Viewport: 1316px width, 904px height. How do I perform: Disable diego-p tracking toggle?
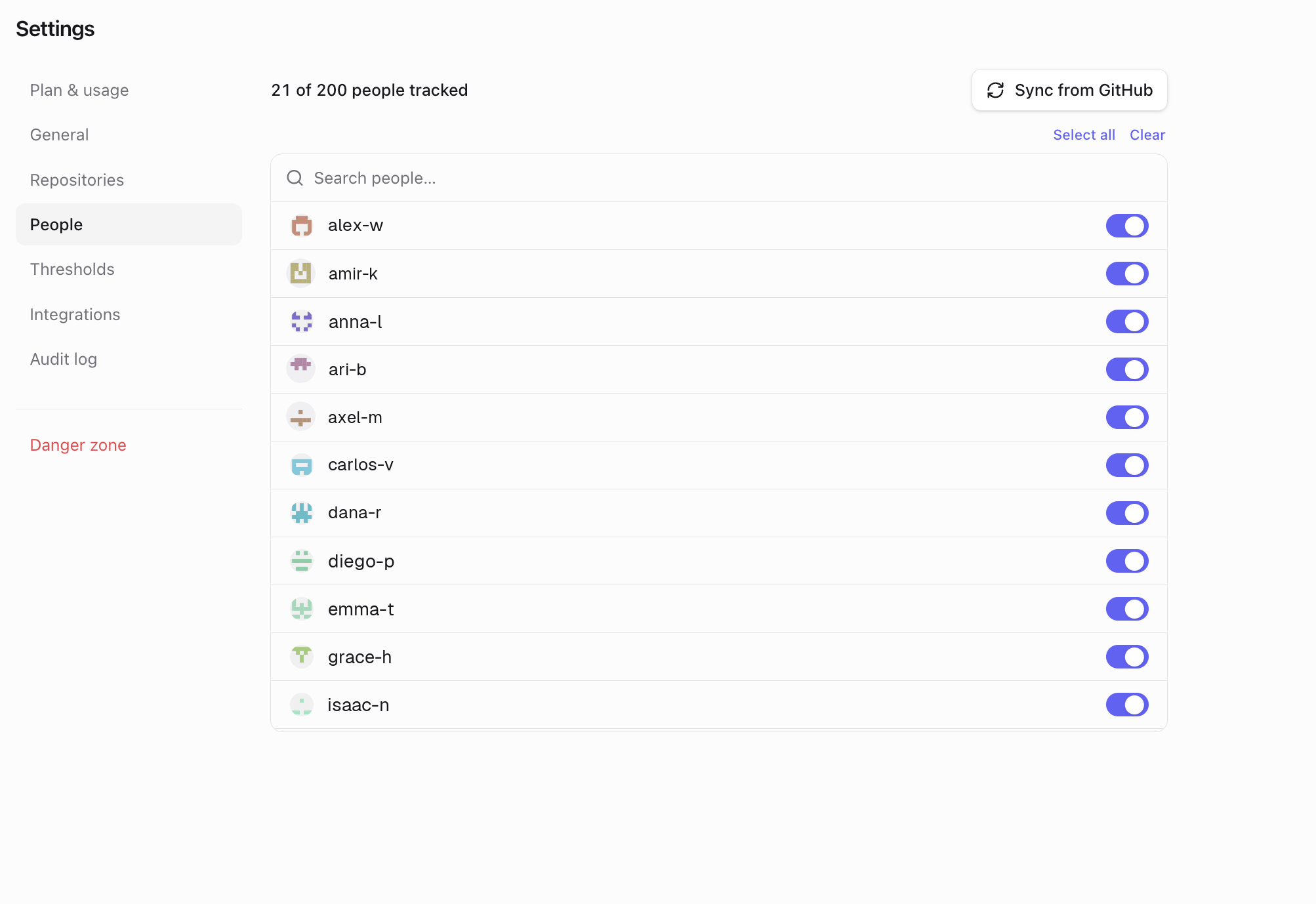(1127, 561)
